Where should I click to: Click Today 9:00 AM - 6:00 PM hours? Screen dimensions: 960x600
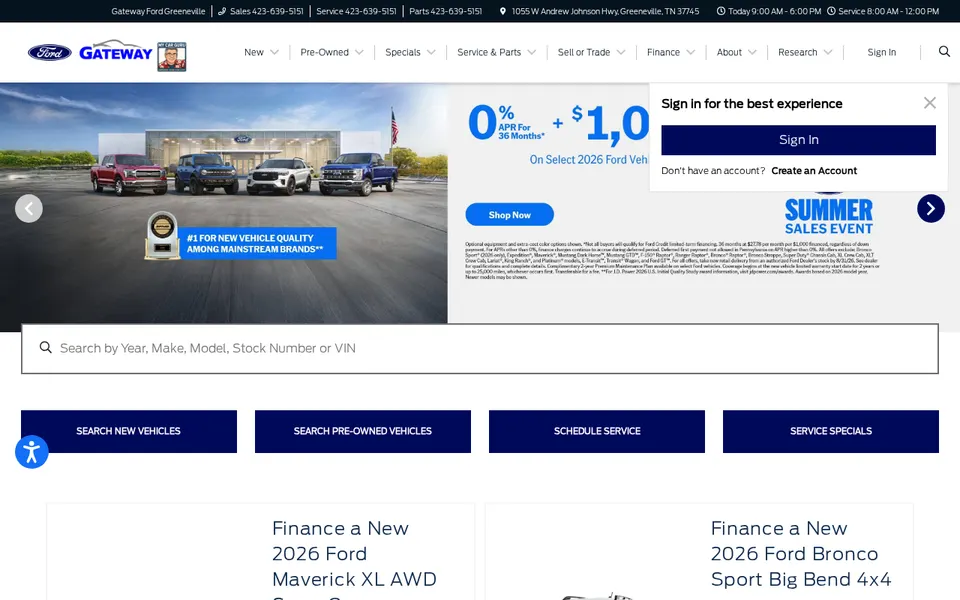[774, 11]
